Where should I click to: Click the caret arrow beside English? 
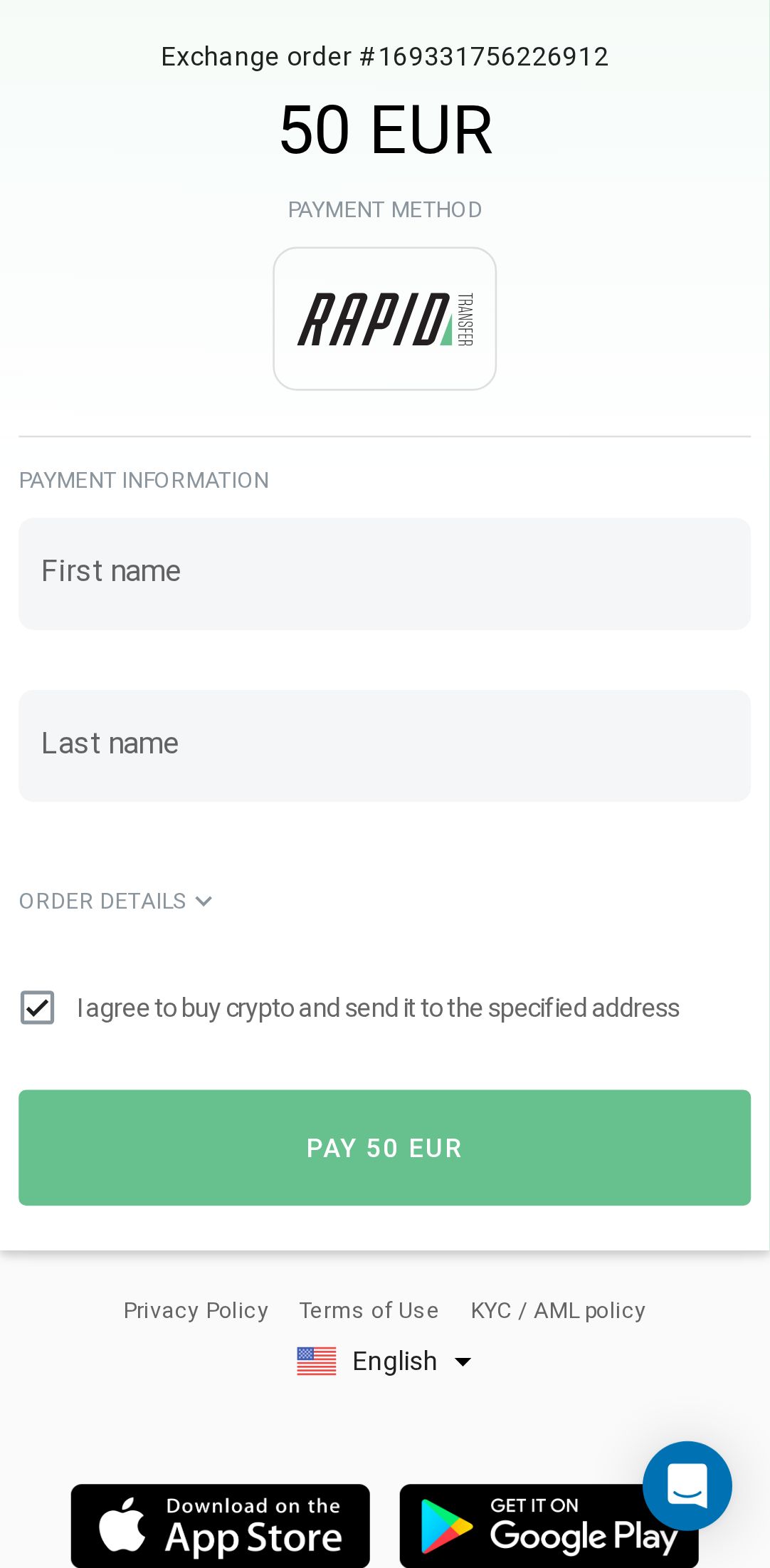click(x=463, y=1362)
